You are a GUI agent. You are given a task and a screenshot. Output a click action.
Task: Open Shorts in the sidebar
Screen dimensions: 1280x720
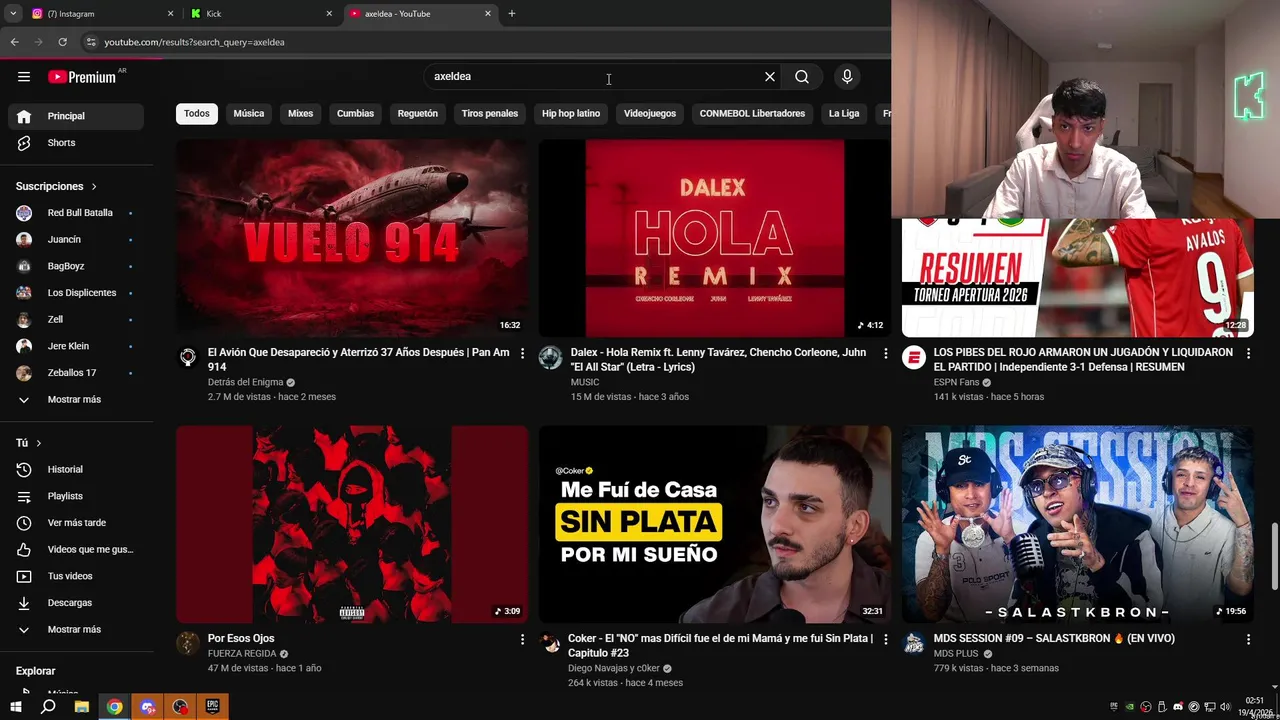76,143
